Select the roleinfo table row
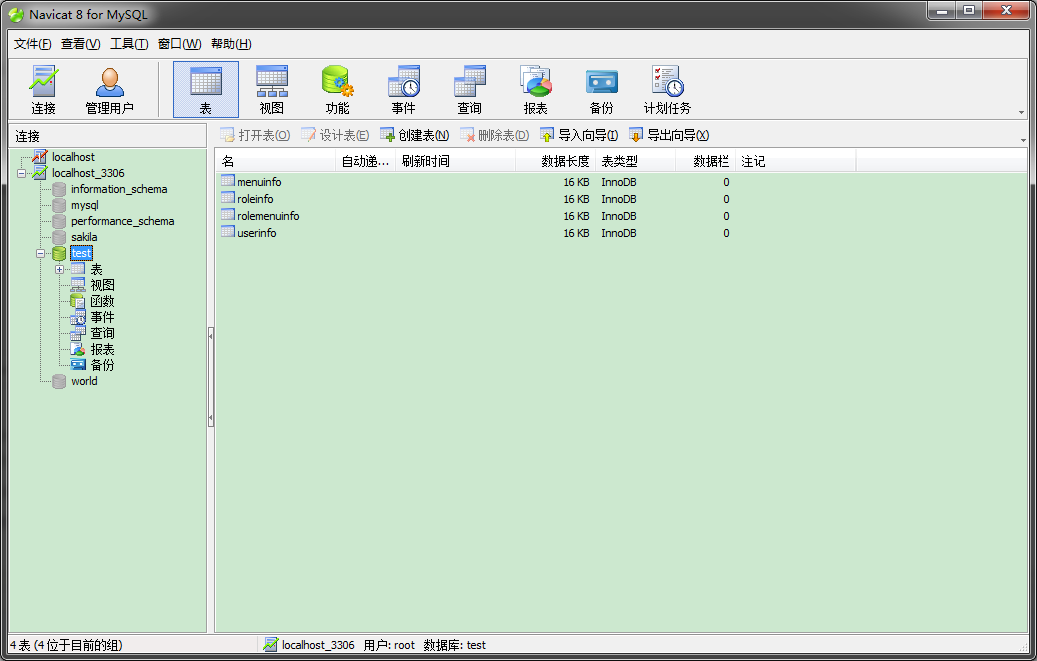Image resolution: width=1037 pixels, height=661 pixels. coord(255,198)
